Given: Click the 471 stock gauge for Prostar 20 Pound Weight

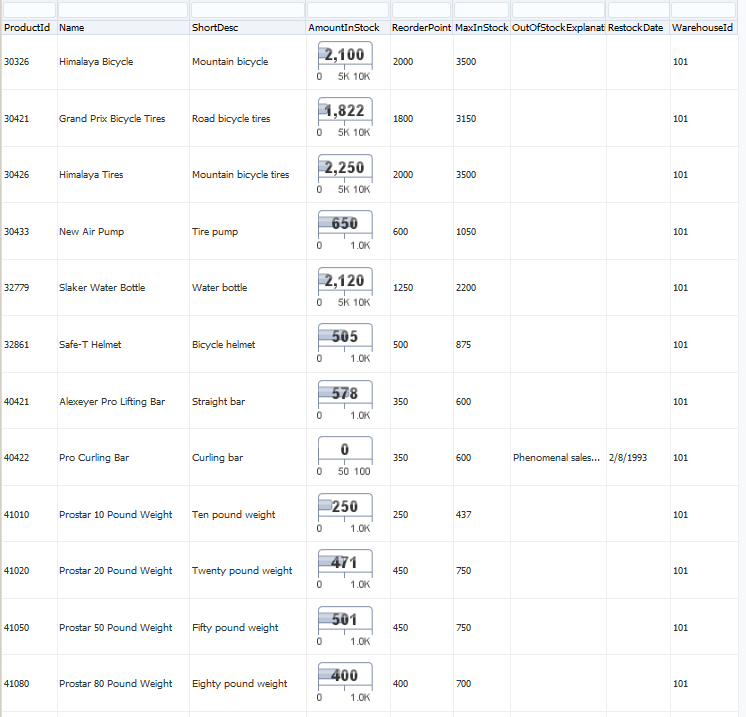Looking at the screenshot, I should (345, 570).
